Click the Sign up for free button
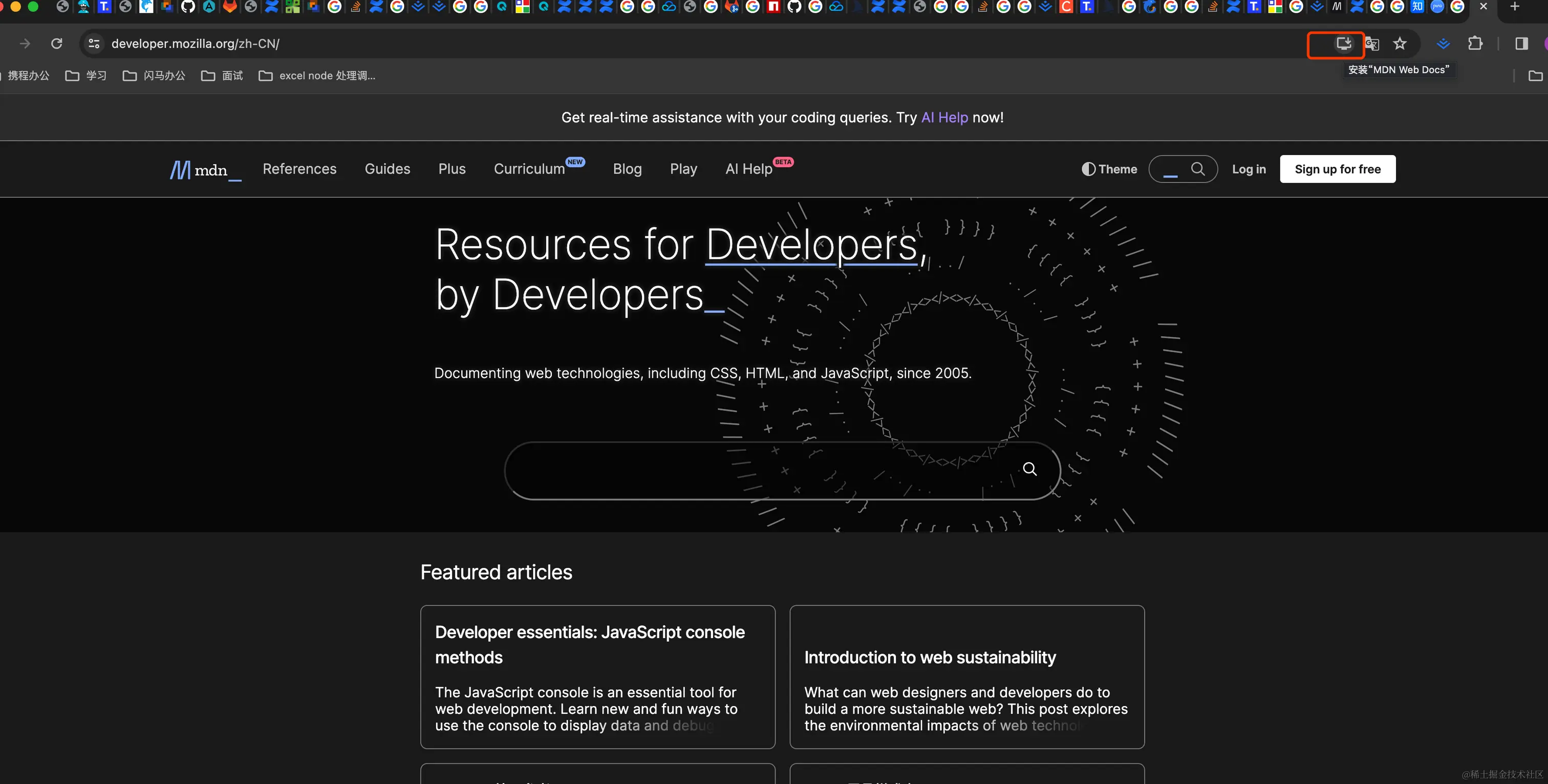Image resolution: width=1548 pixels, height=784 pixels. pos(1337,169)
